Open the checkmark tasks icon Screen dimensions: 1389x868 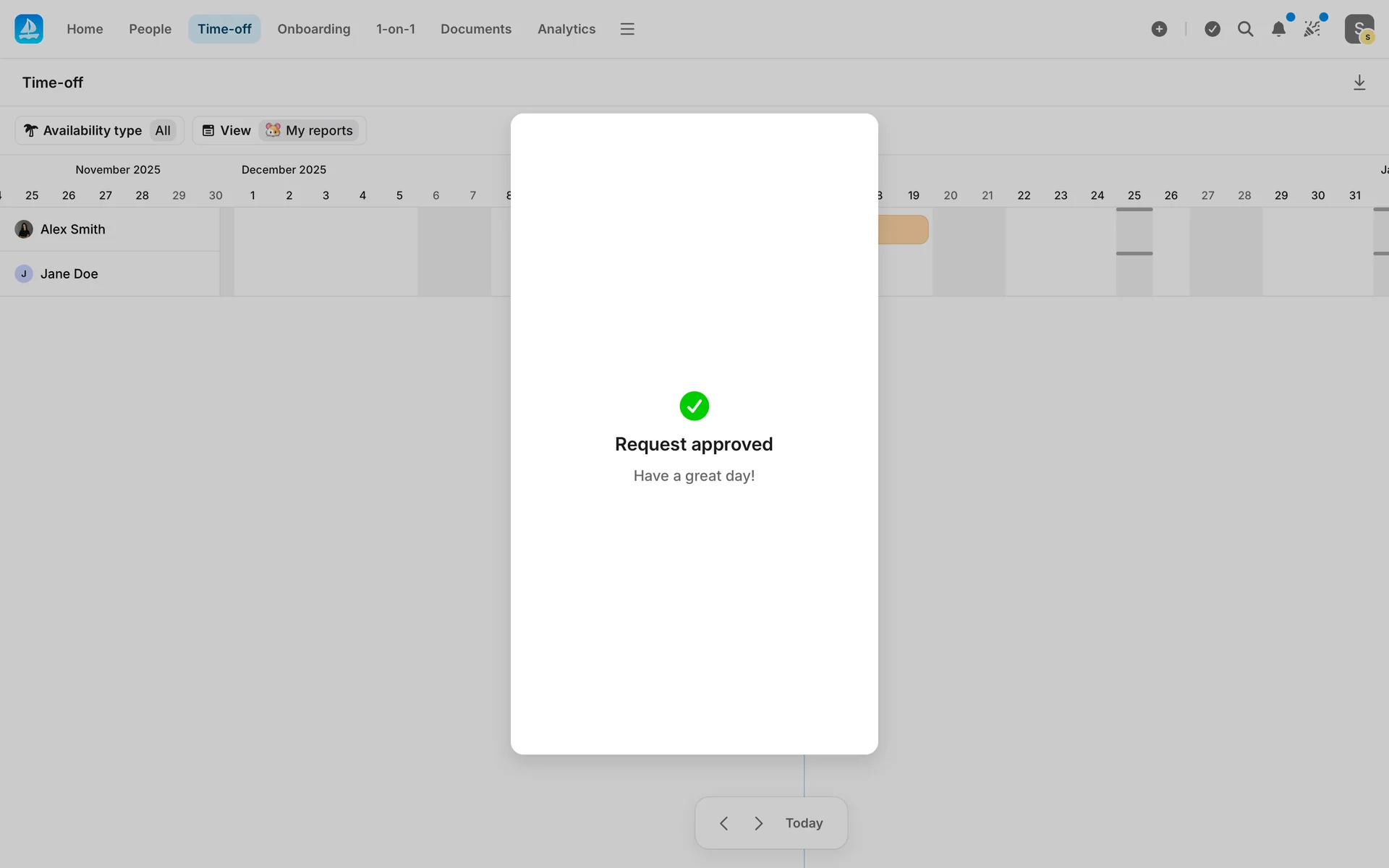click(x=1212, y=29)
